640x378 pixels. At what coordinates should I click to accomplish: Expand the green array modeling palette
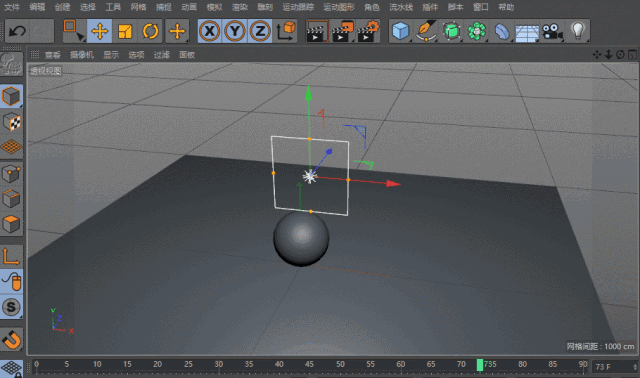coord(477,31)
